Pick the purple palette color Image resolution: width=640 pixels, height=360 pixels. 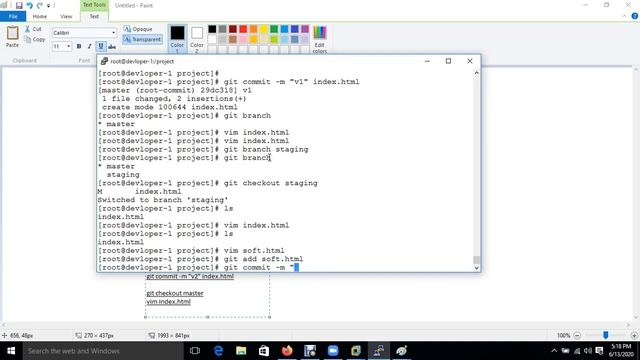(305, 29)
